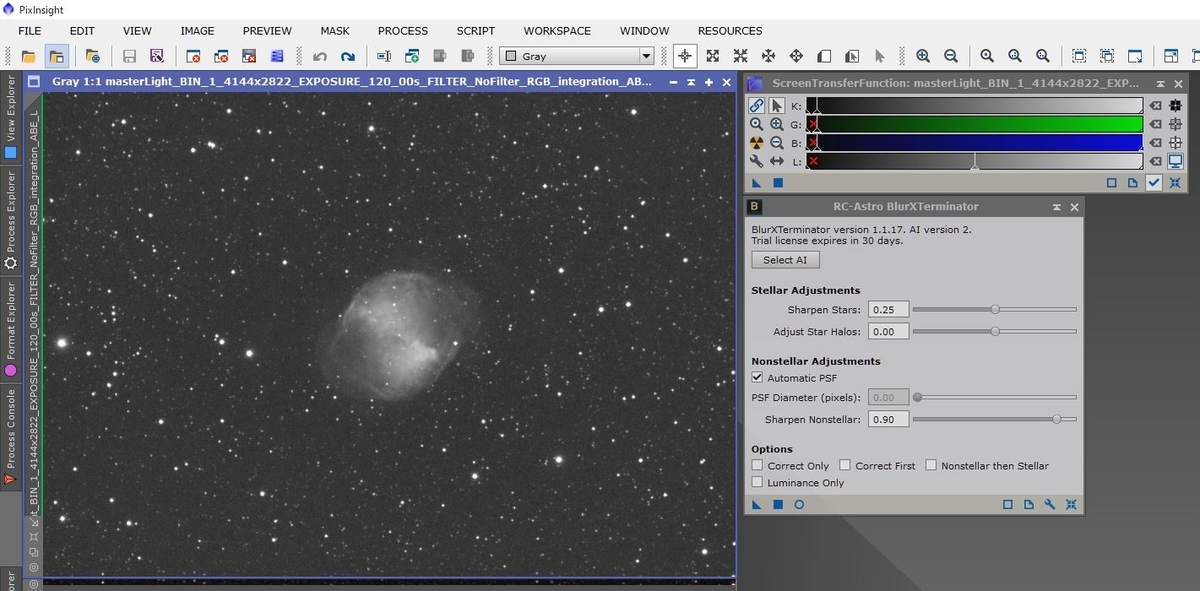Click the horizontal arrows pan icon in ScreenTransferFunction
Screen dimensions: 1200x591
(777, 161)
